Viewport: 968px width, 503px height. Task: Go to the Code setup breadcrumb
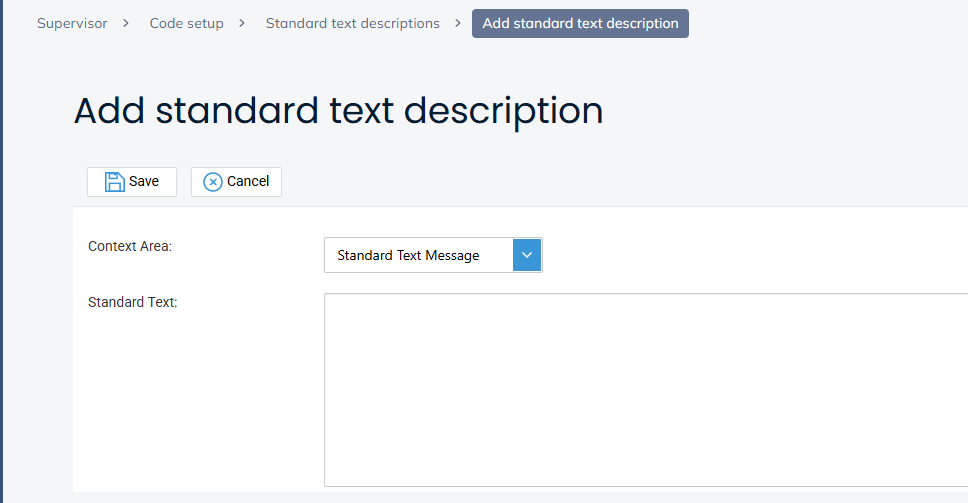point(187,23)
